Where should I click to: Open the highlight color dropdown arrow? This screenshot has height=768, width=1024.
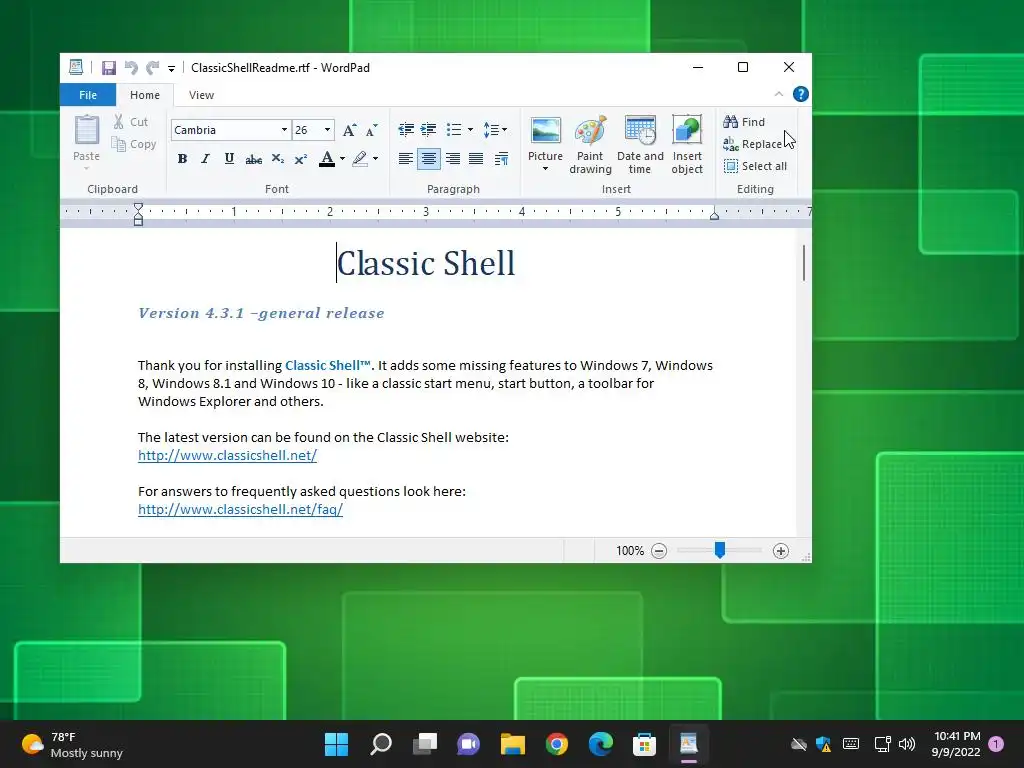(x=376, y=159)
